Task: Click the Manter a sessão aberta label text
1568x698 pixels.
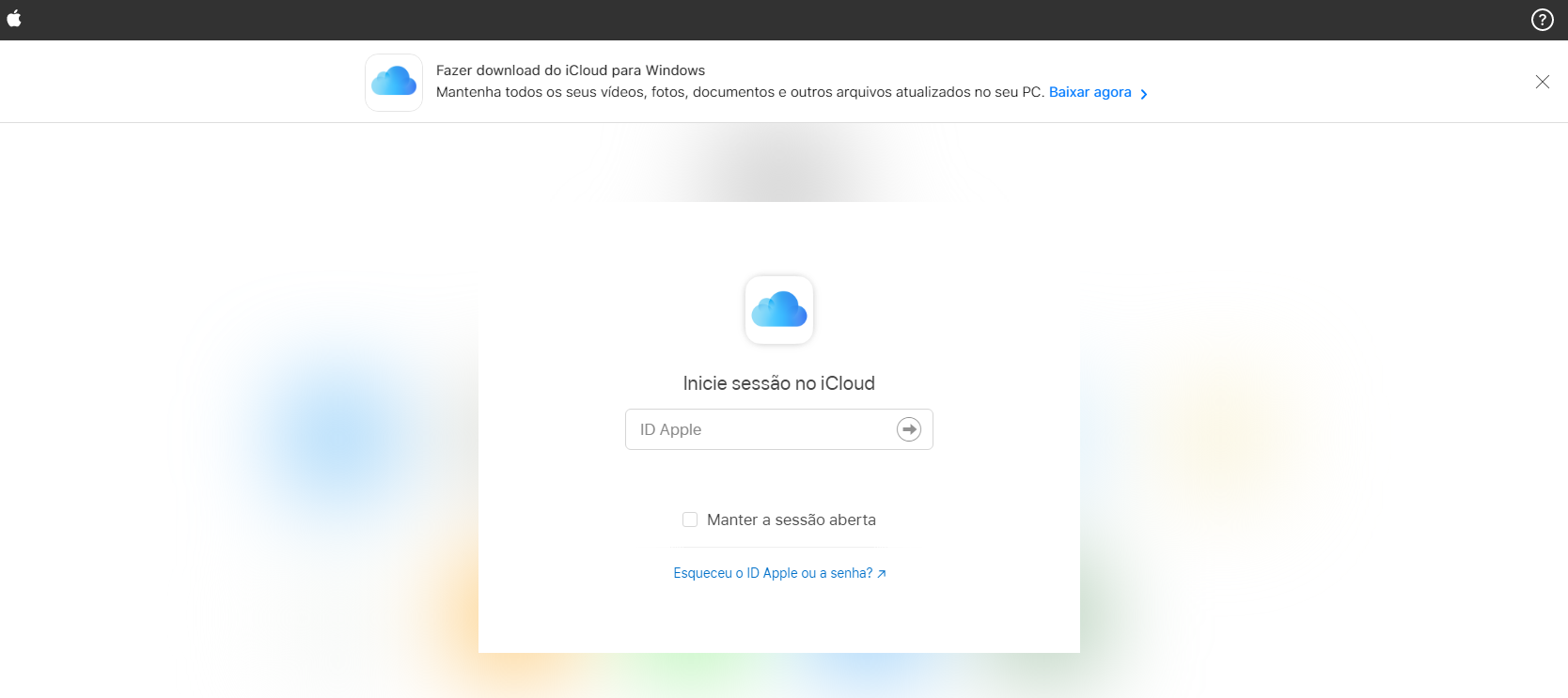Action: [791, 520]
